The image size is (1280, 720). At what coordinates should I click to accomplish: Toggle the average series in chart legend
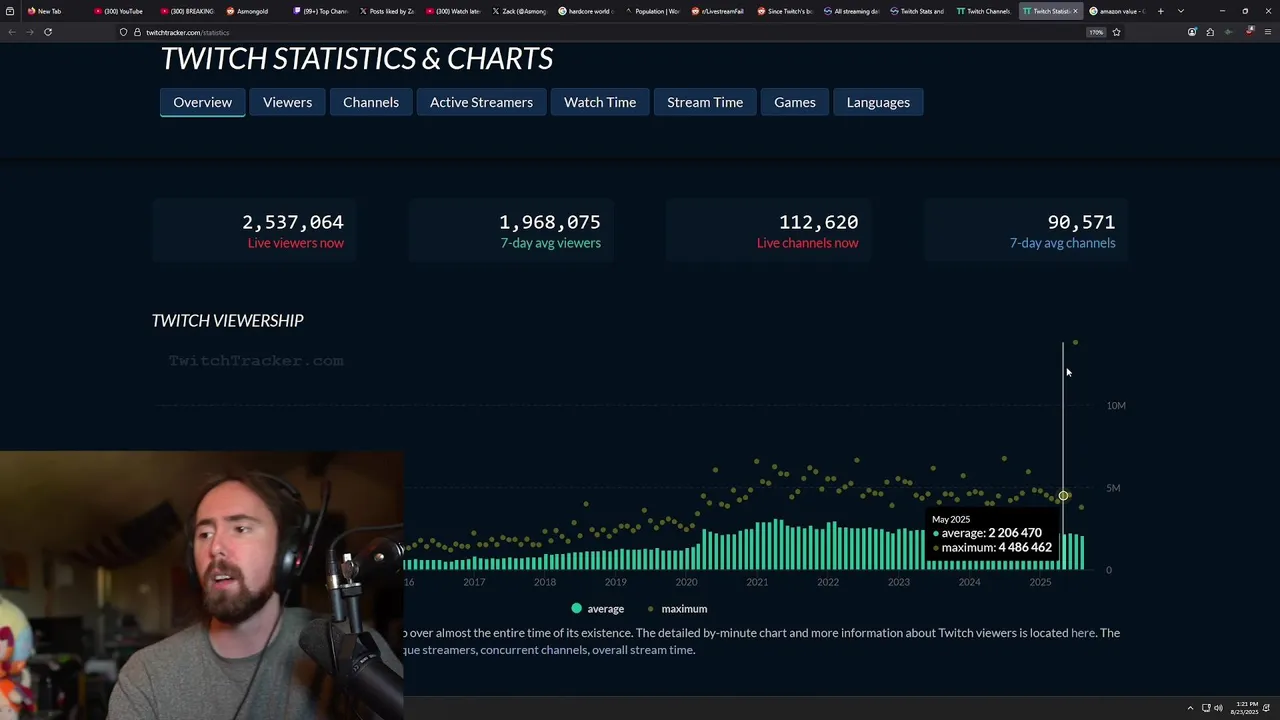(598, 608)
